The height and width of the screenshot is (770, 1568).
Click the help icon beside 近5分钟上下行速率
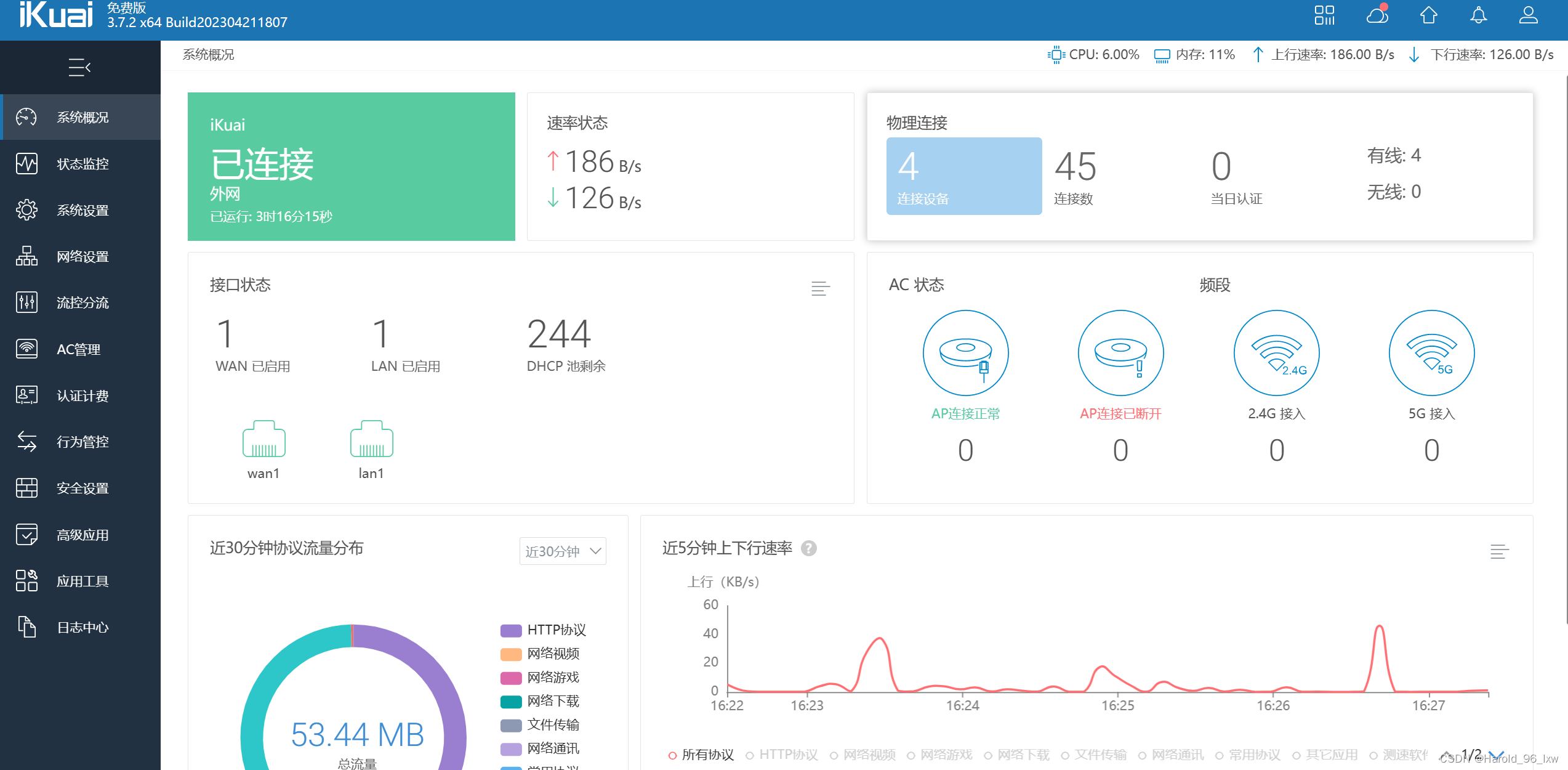[808, 548]
